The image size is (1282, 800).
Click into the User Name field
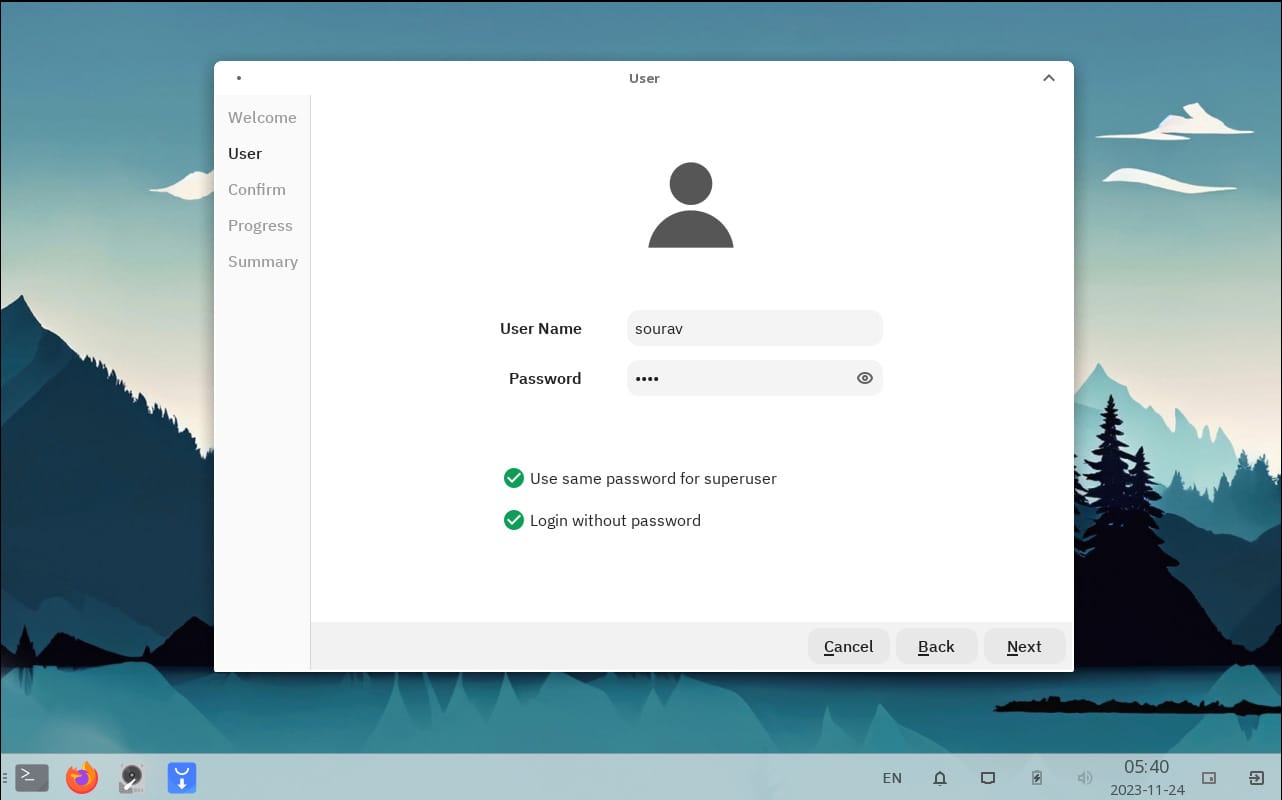754,328
